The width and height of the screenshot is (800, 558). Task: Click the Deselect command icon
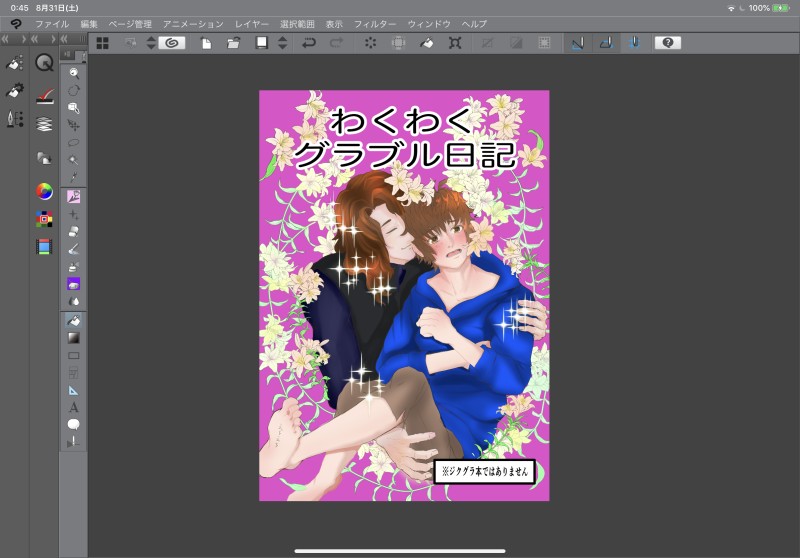click(488, 43)
